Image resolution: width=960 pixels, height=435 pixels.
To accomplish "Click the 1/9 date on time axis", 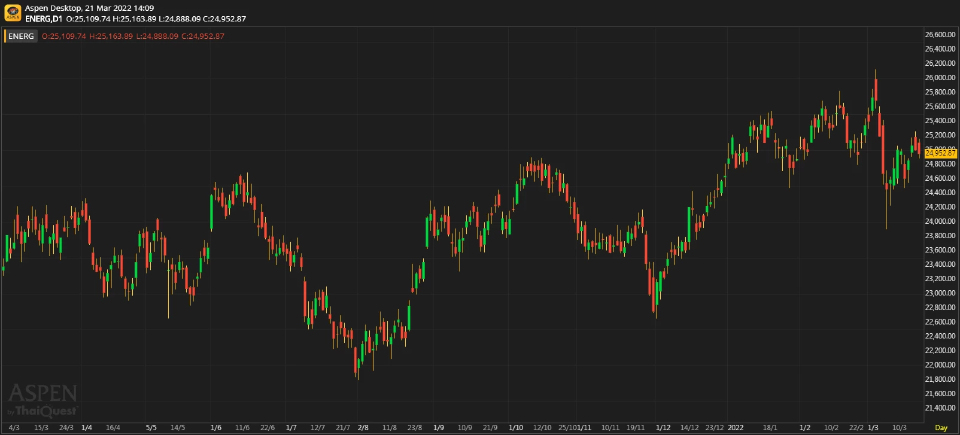I will tap(438, 427).
